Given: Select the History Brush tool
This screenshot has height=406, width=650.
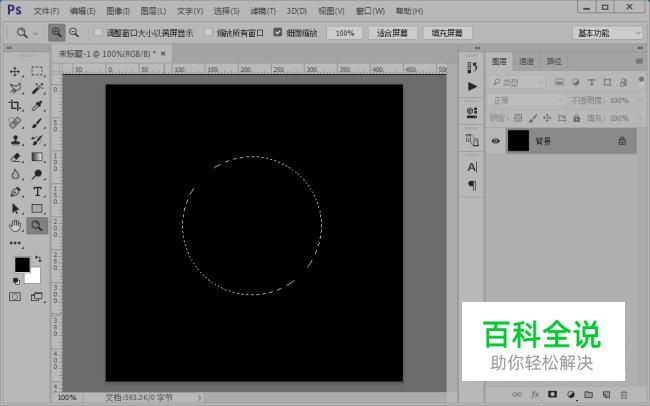Looking at the screenshot, I should pos(37,140).
